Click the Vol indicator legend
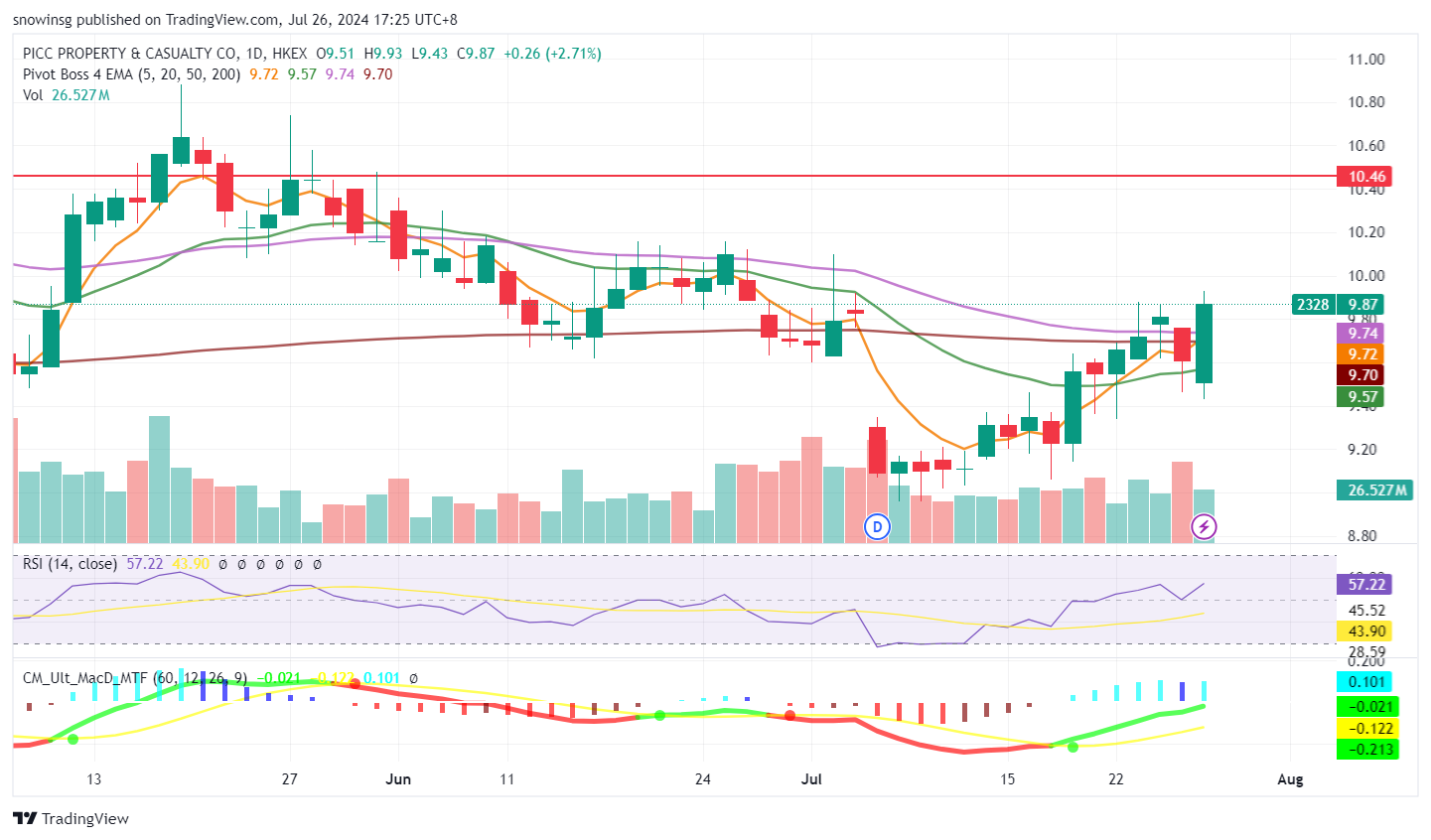The height and width of the screenshot is (840, 1431). click(33, 95)
